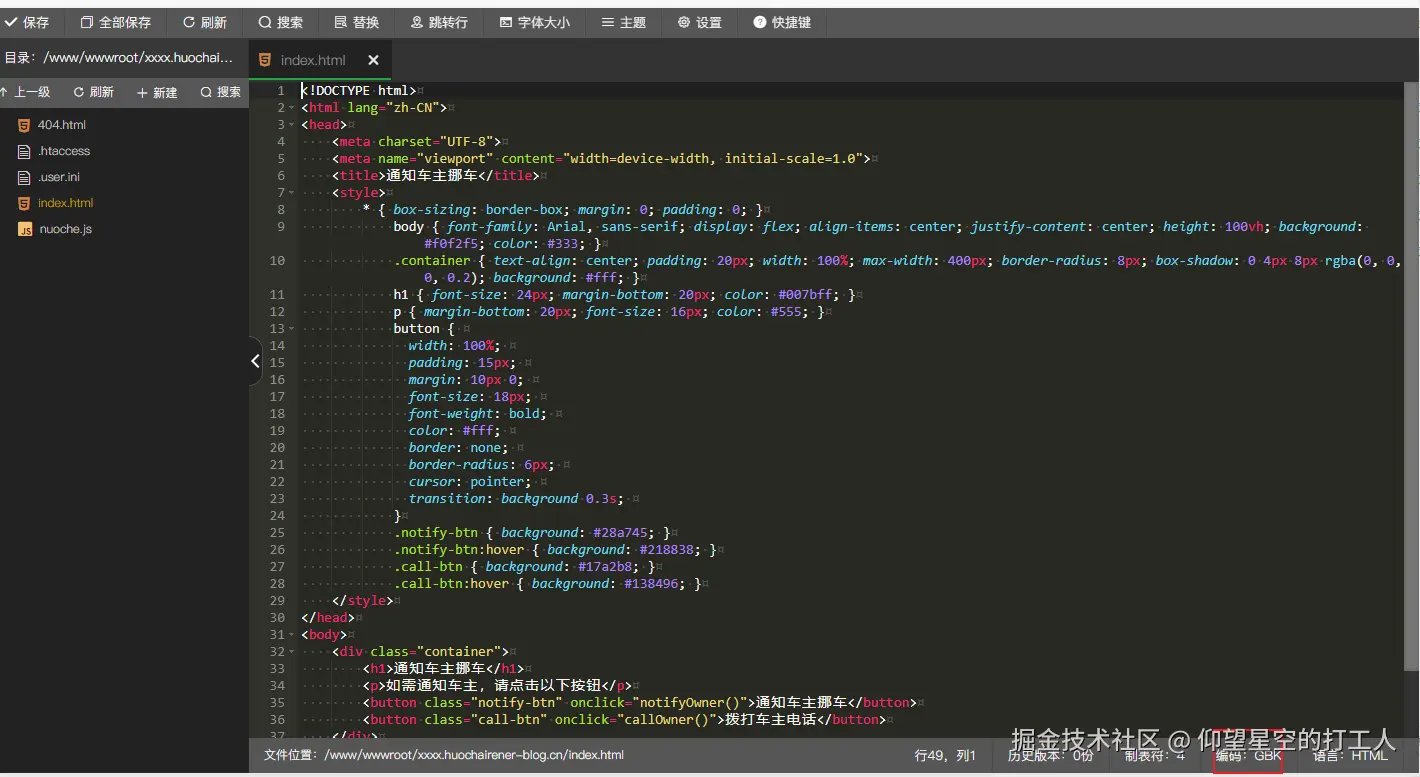Switch to the index.html editor tab

tap(312, 60)
